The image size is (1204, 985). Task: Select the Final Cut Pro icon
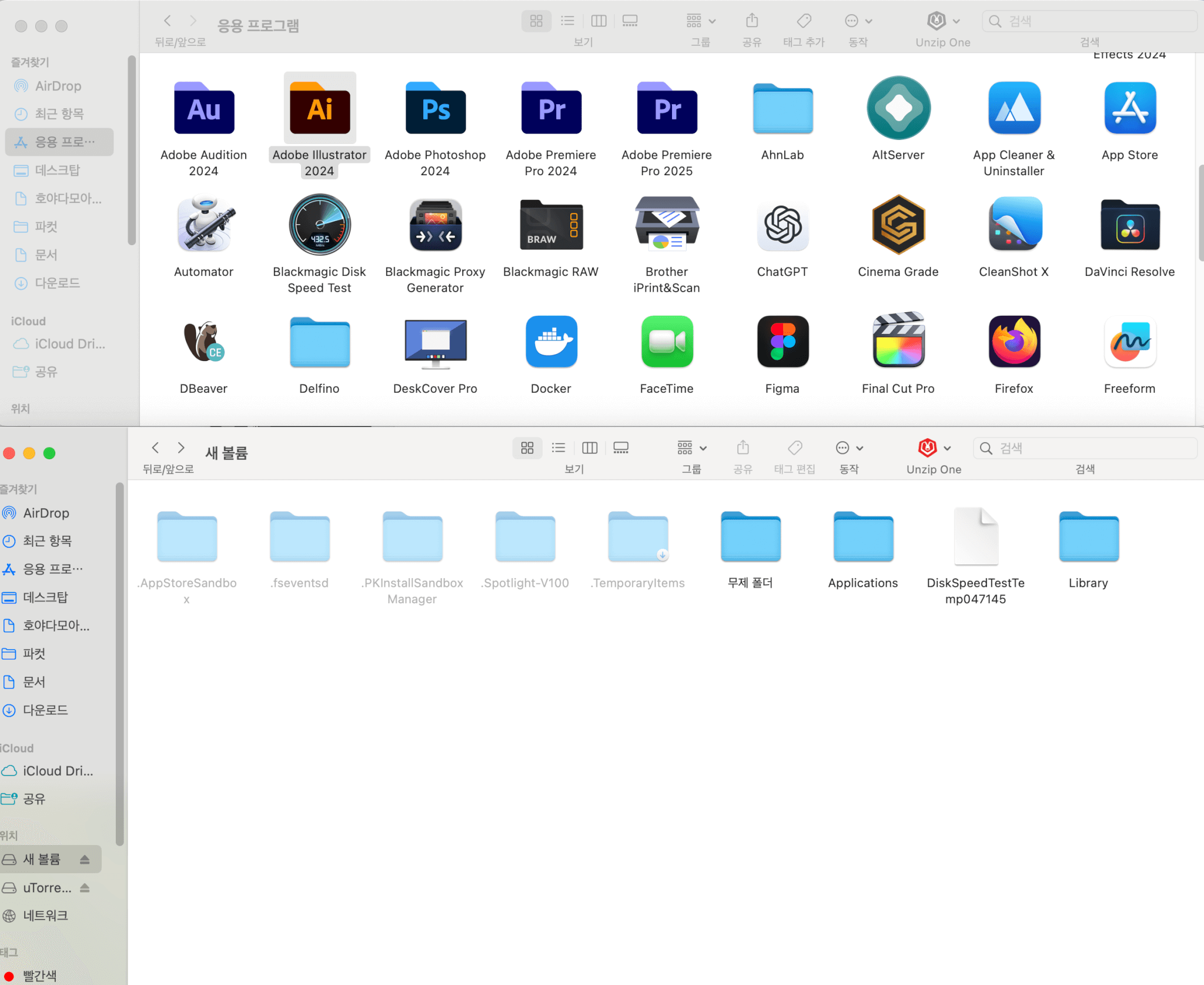coord(898,340)
